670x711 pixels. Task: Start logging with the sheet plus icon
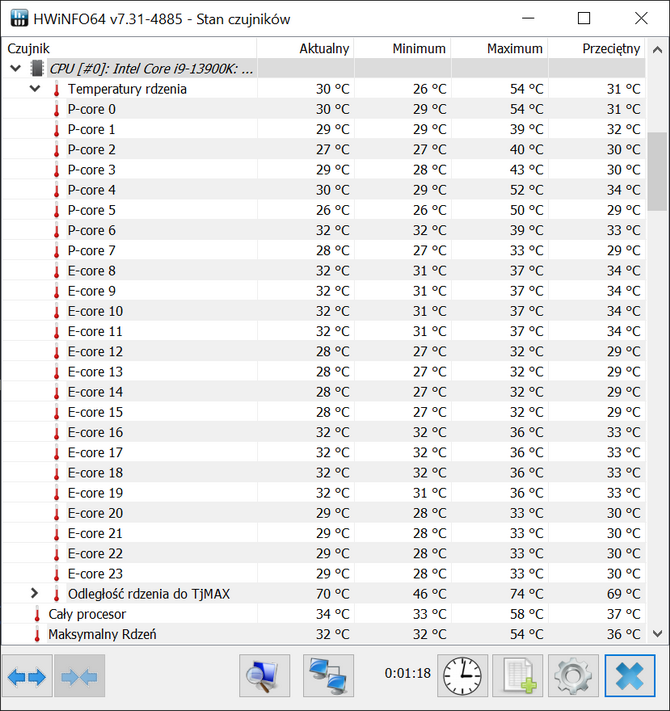518,676
